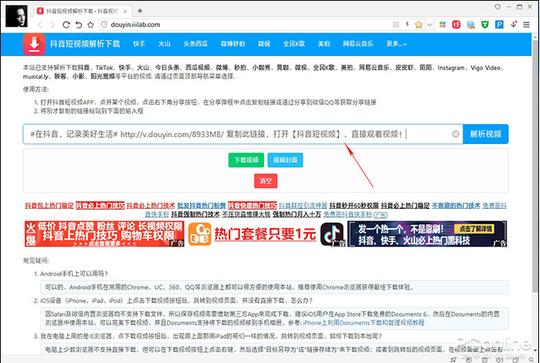The image size is (540, 363).
Task: Click the red extension icon in toolbar
Action: coord(456,24)
